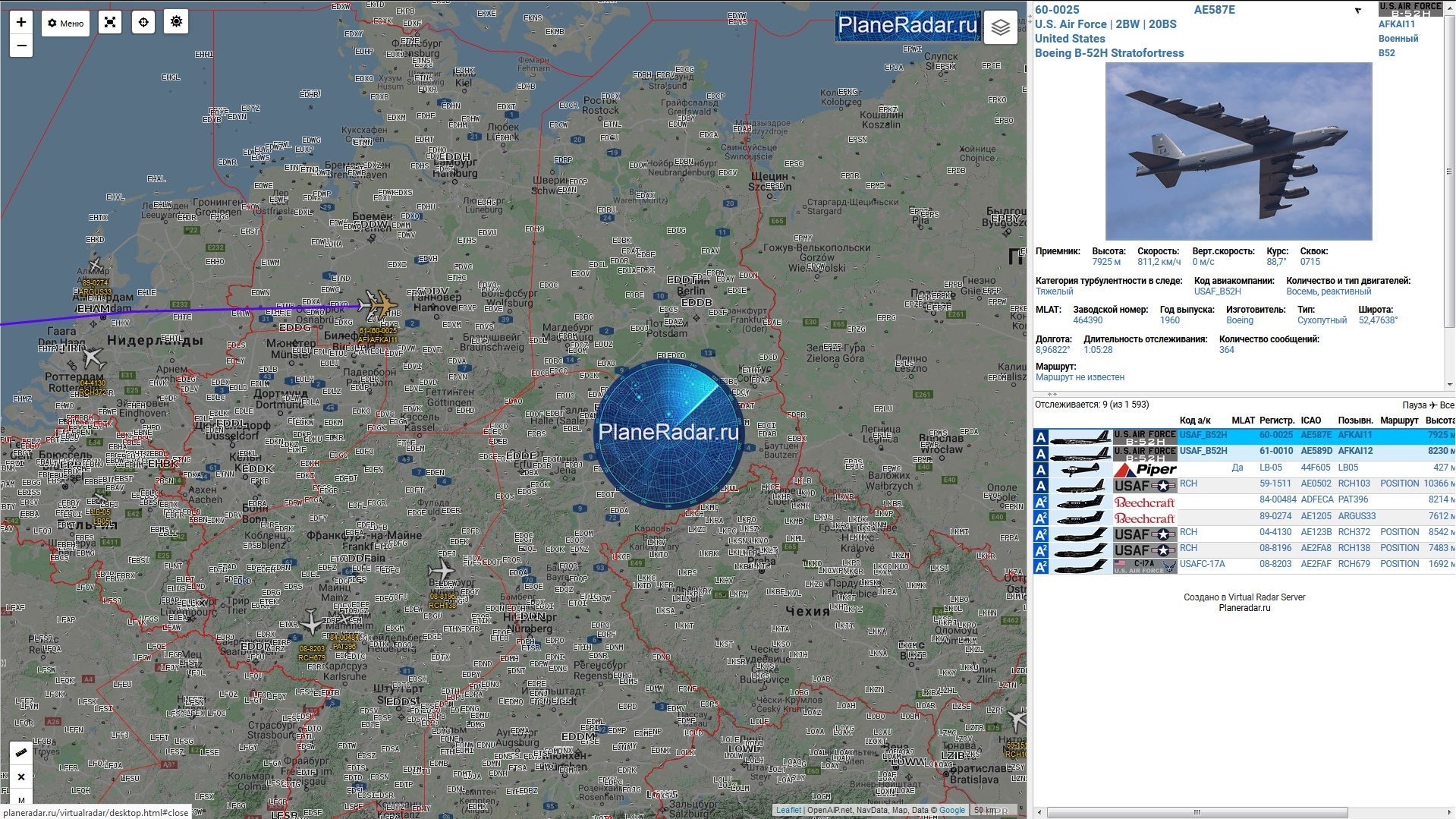The height and width of the screenshot is (819, 1456).
Task: Switch measurement units with M button
Action: click(x=21, y=799)
